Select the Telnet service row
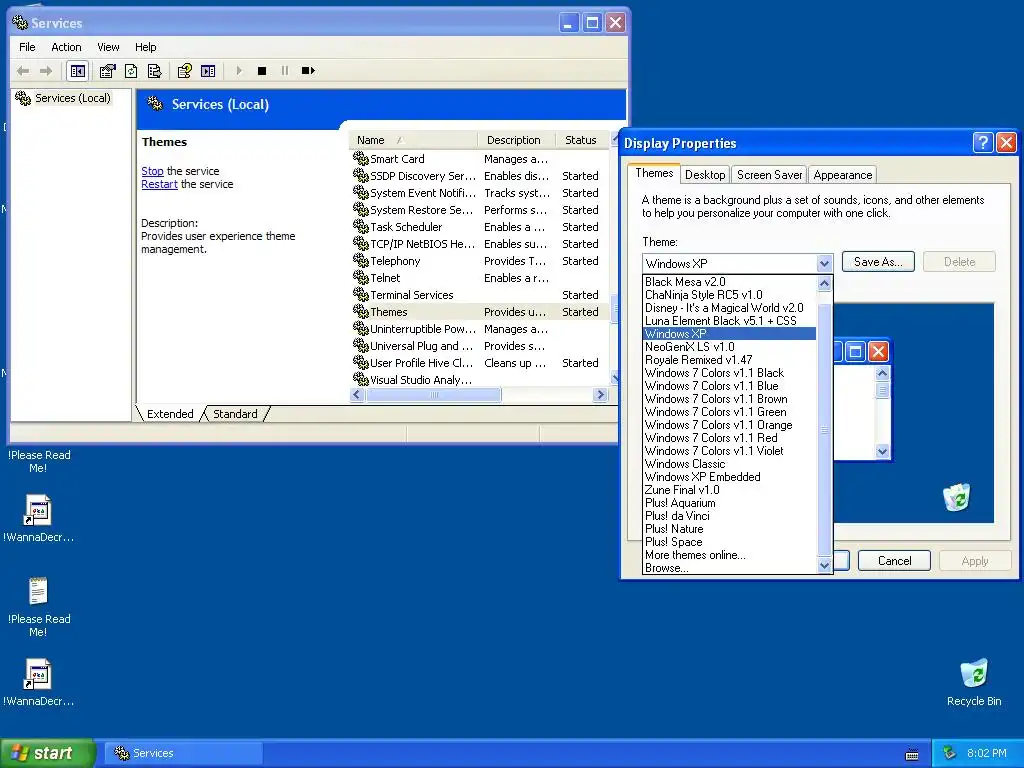 pos(480,278)
